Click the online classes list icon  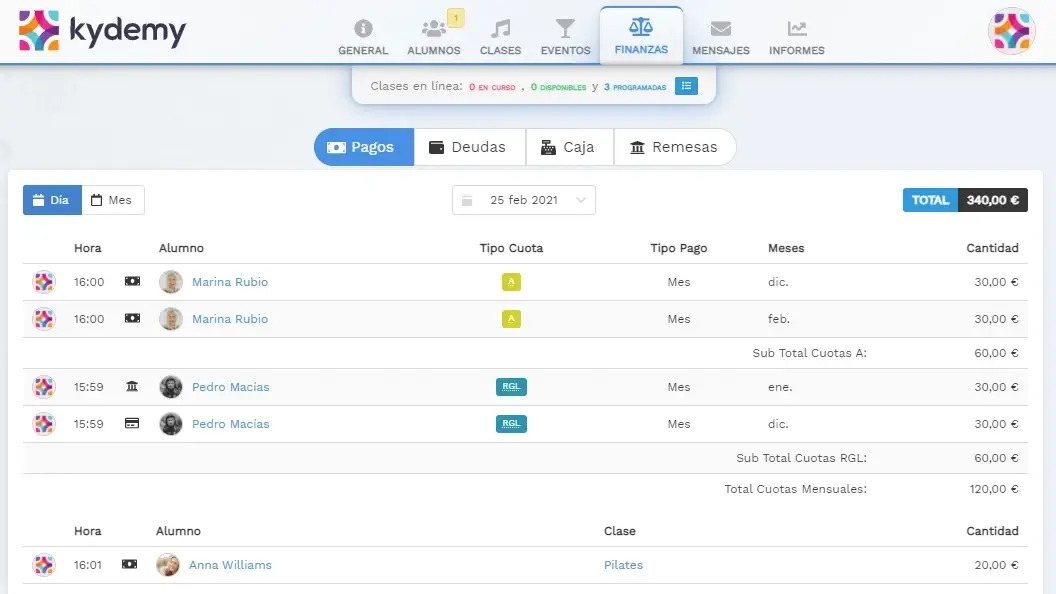point(686,87)
